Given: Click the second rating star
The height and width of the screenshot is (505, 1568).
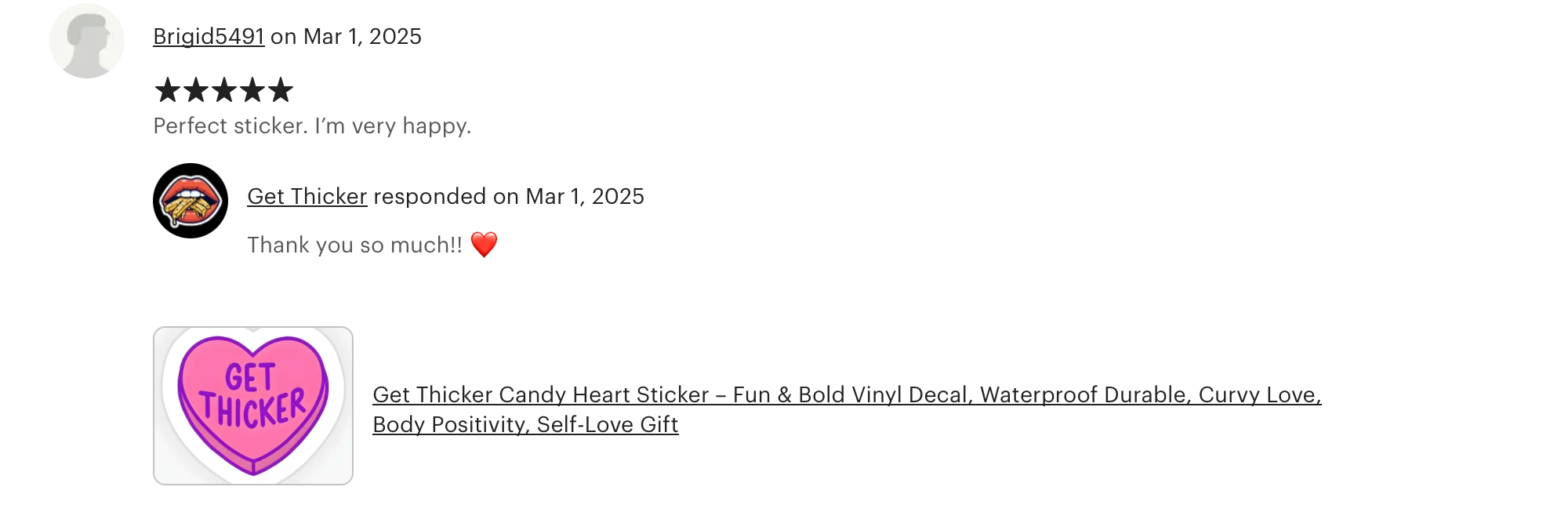Looking at the screenshot, I should 196,90.
